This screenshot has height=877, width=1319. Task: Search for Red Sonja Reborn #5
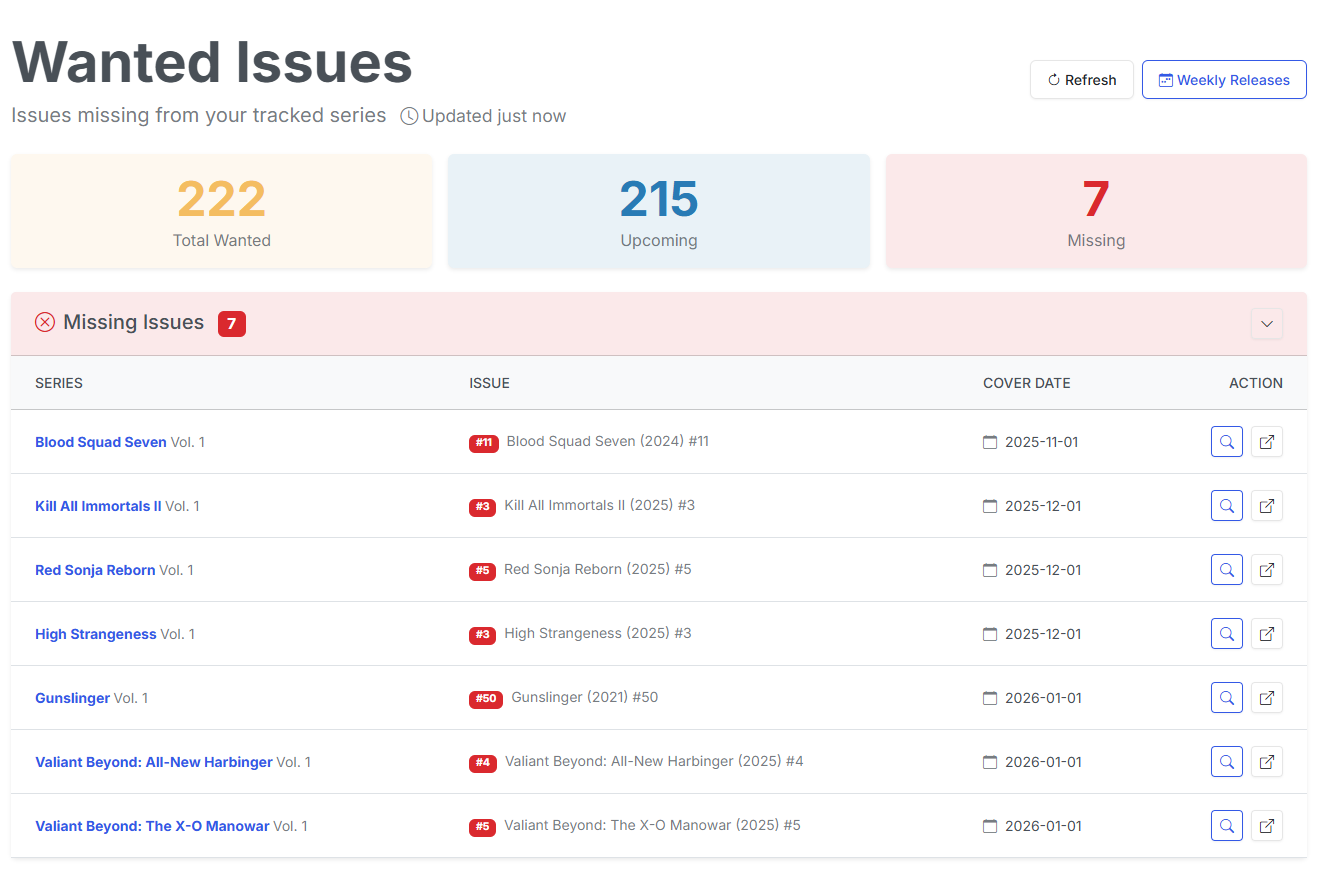1226,570
